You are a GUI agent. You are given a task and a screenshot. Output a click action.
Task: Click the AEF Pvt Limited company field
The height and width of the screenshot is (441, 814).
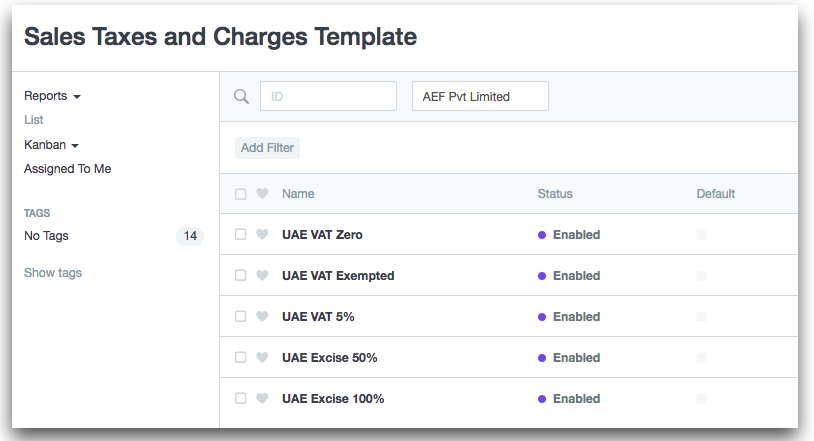point(480,97)
